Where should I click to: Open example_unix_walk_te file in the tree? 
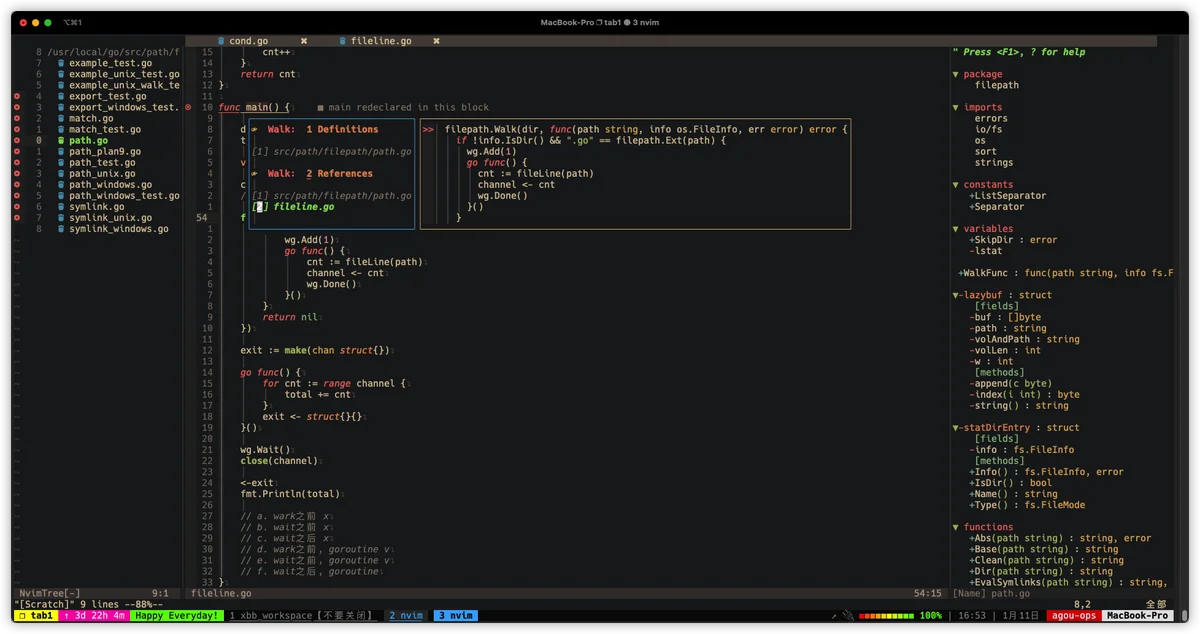coord(124,85)
